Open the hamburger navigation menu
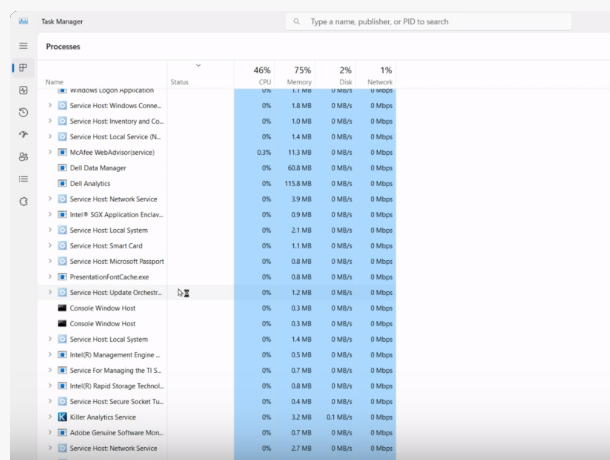Image resolution: width=610 pixels, height=460 pixels. point(23,46)
